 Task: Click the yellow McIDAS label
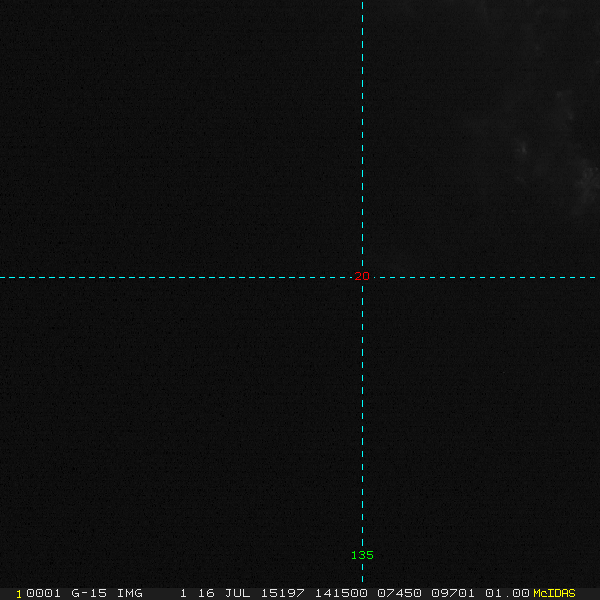click(x=554, y=593)
